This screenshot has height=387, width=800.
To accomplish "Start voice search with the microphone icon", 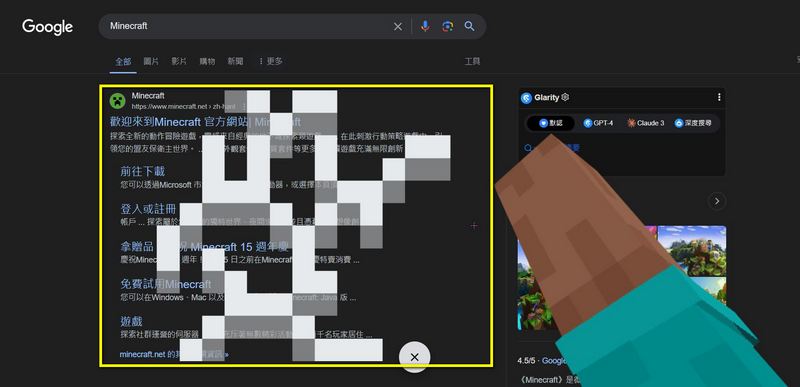I will coord(425,27).
